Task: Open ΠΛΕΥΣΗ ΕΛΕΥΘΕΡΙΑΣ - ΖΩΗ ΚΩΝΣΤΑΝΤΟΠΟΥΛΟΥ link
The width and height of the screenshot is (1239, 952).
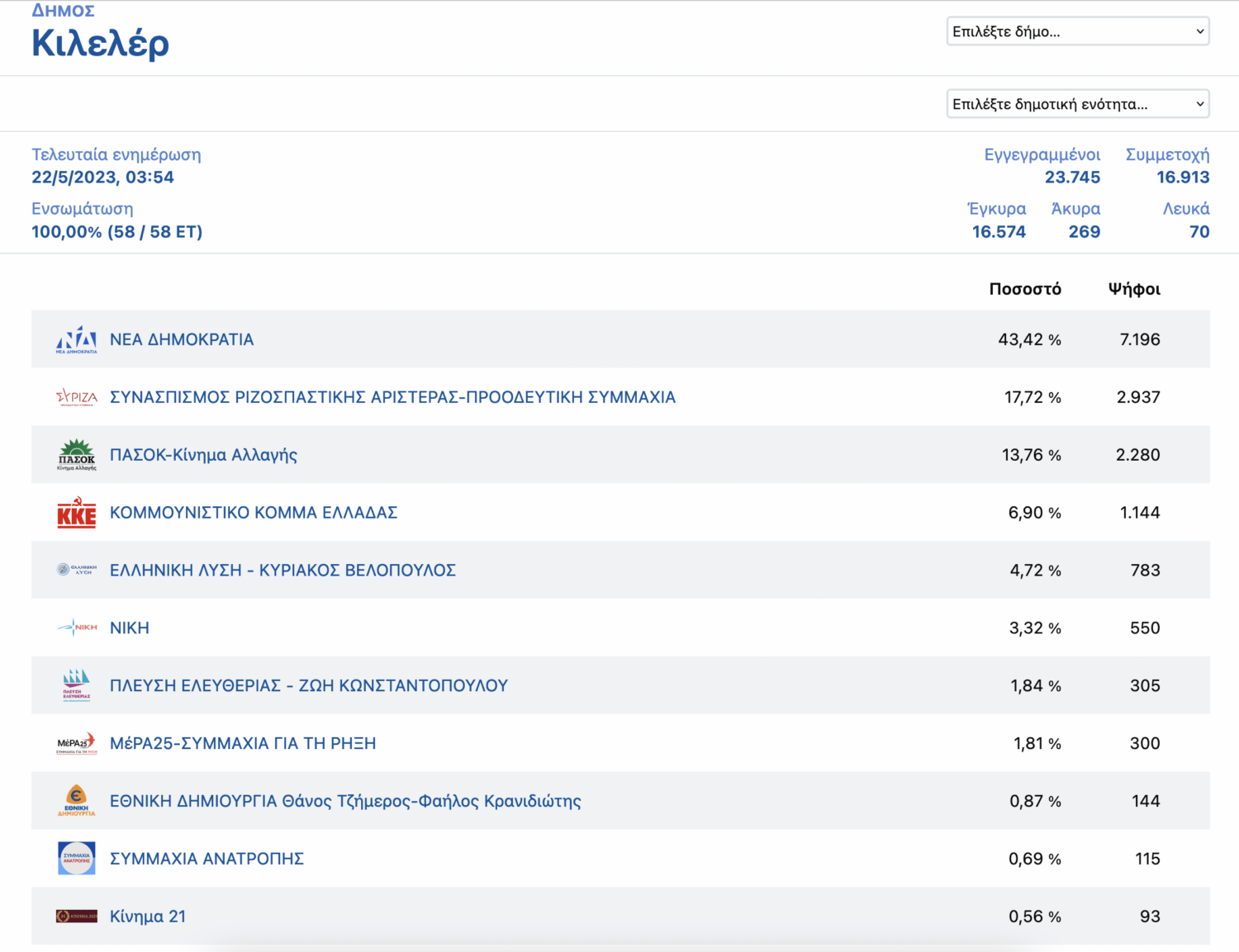Action: (309, 685)
